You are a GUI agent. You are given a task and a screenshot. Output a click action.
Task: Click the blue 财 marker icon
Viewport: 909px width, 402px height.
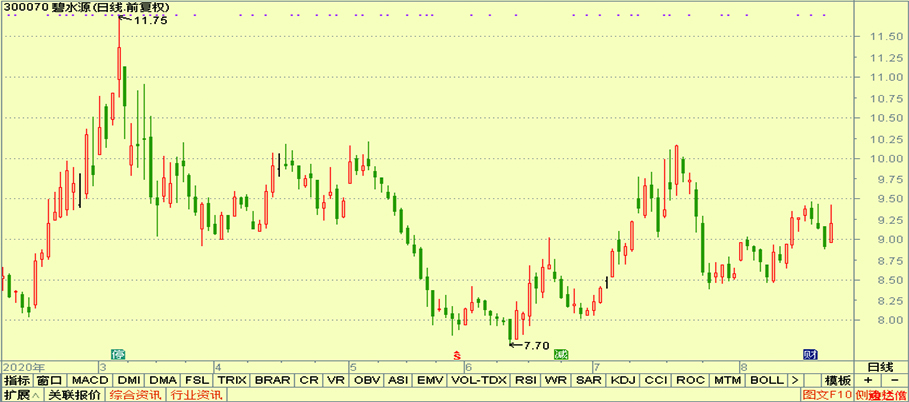809,354
